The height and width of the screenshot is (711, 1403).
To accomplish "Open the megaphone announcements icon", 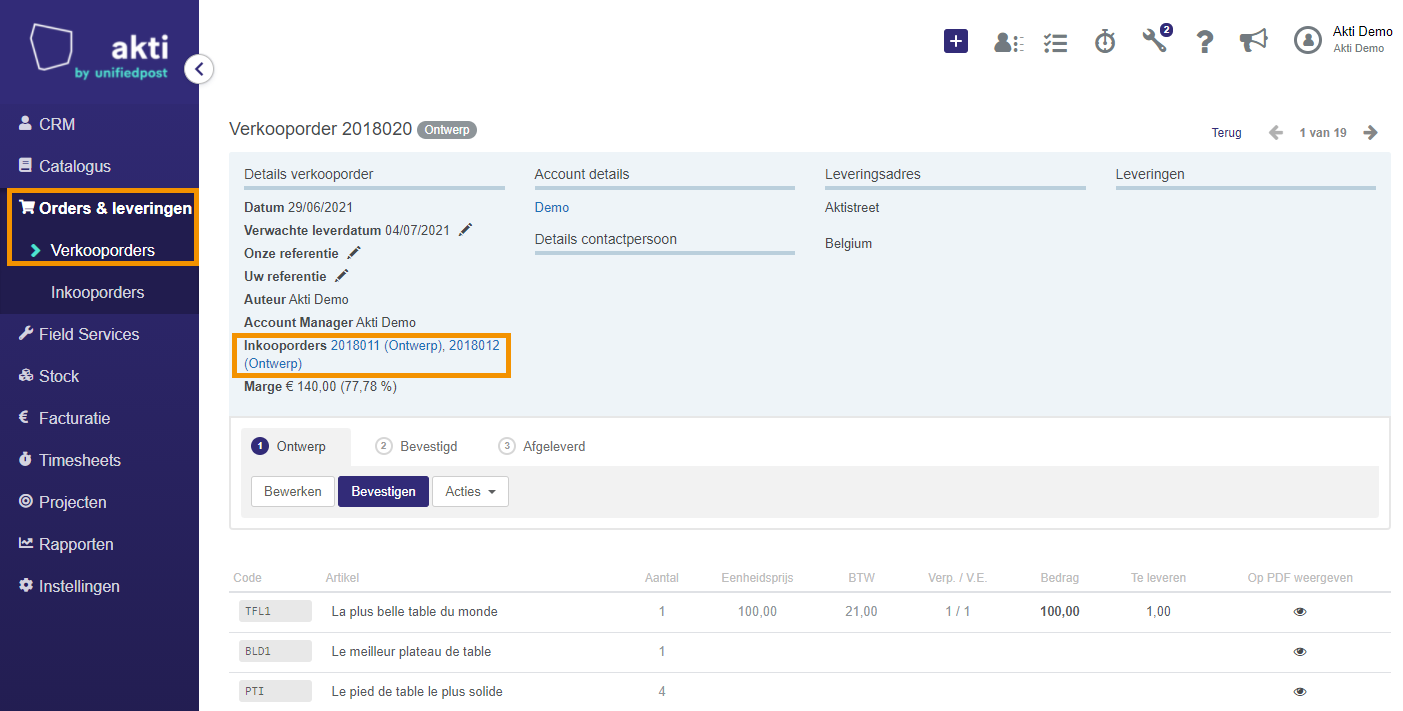I will [x=1253, y=40].
